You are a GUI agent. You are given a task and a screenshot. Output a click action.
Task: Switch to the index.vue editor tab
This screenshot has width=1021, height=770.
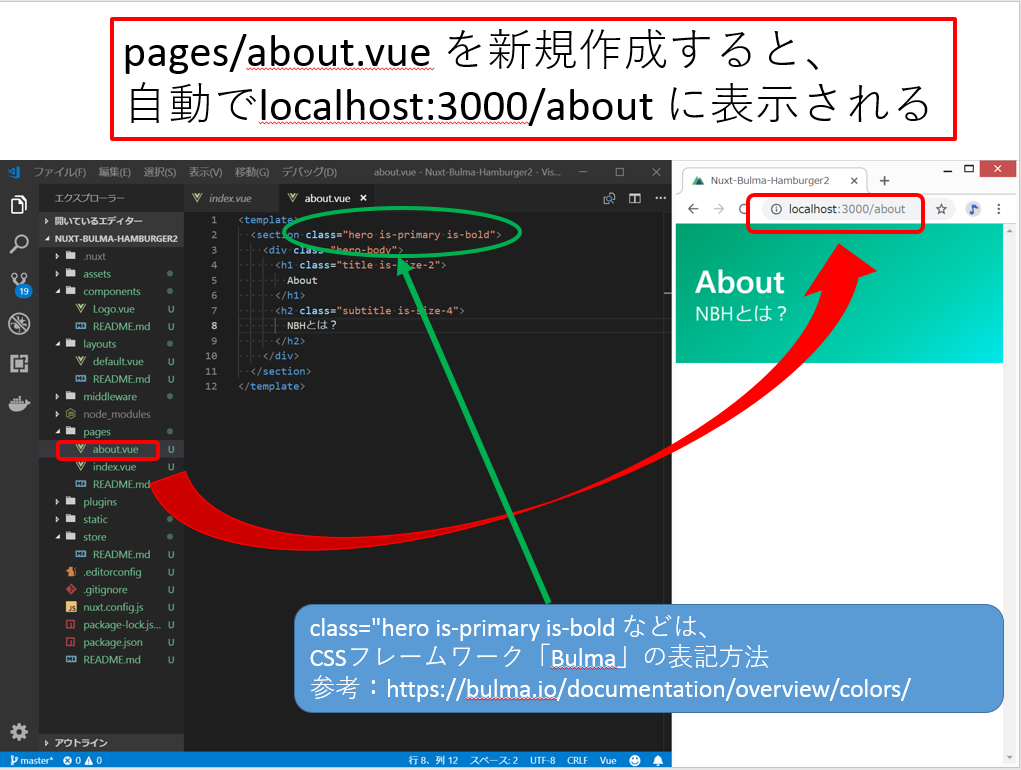pos(229,198)
